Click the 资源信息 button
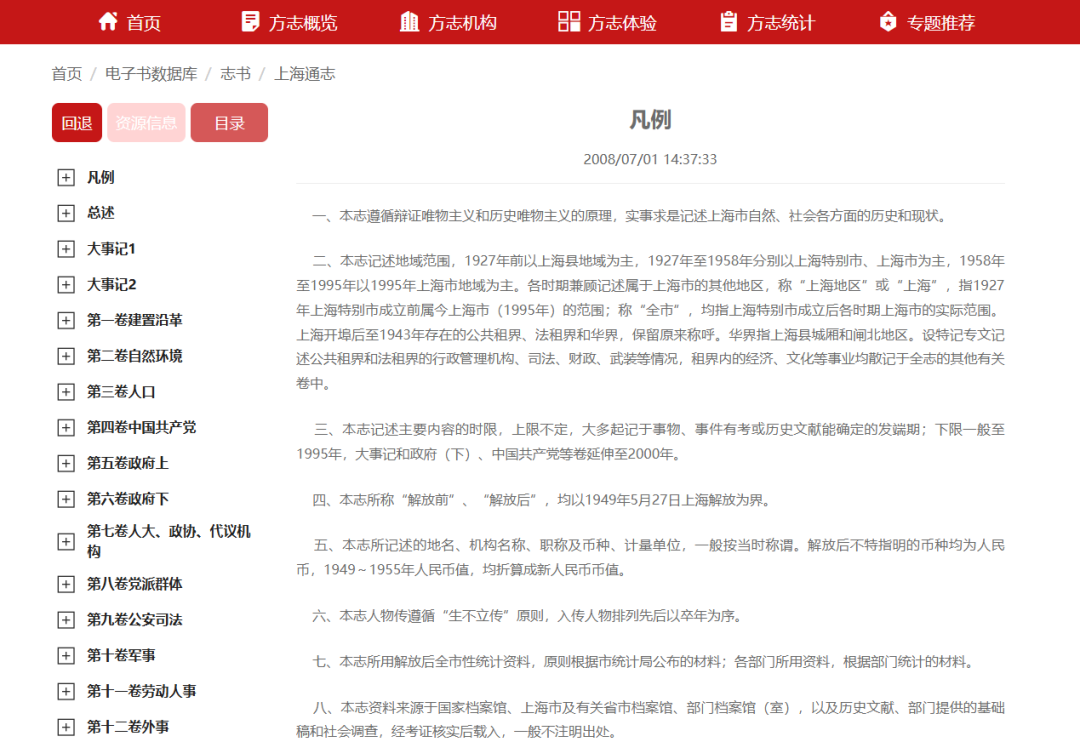1080x742 pixels. tap(146, 123)
